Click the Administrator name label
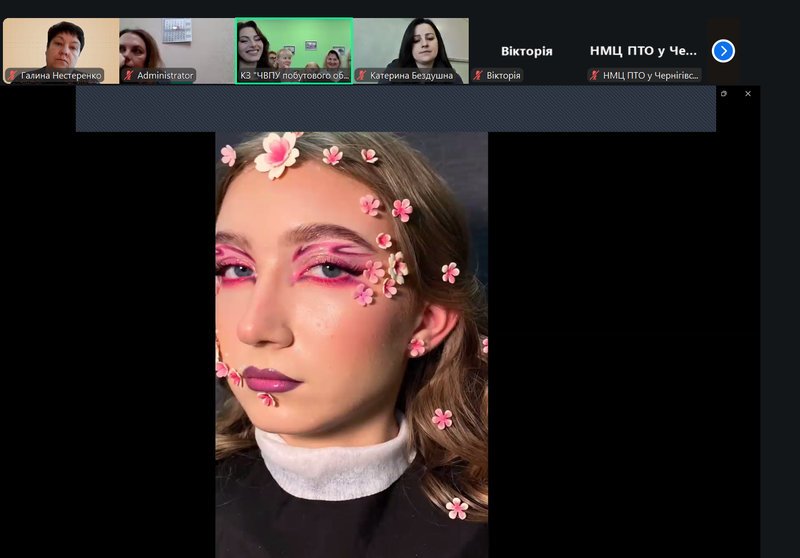This screenshot has height=558, width=800. (165, 75)
